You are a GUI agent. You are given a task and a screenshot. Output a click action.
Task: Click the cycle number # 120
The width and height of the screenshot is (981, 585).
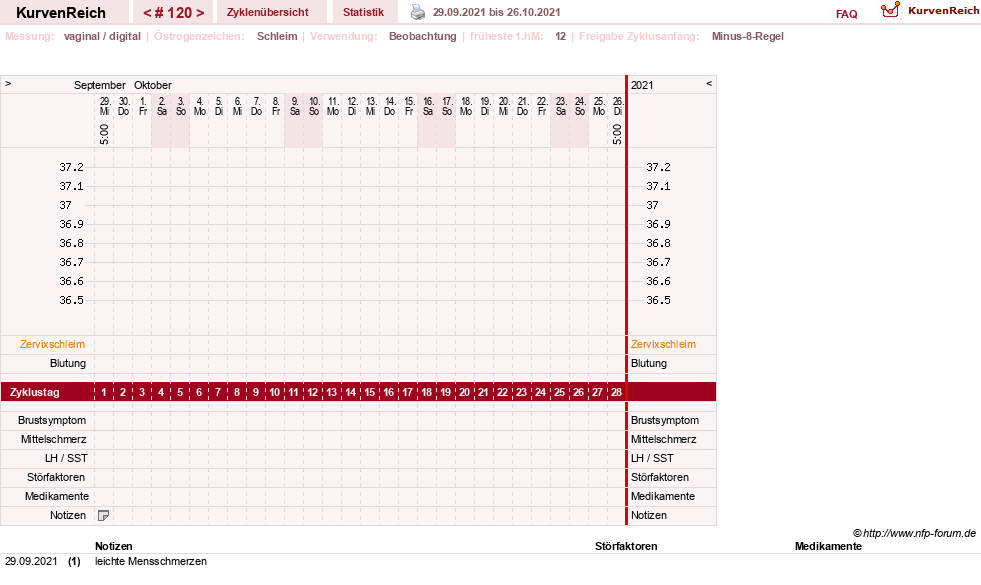coord(173,13)
